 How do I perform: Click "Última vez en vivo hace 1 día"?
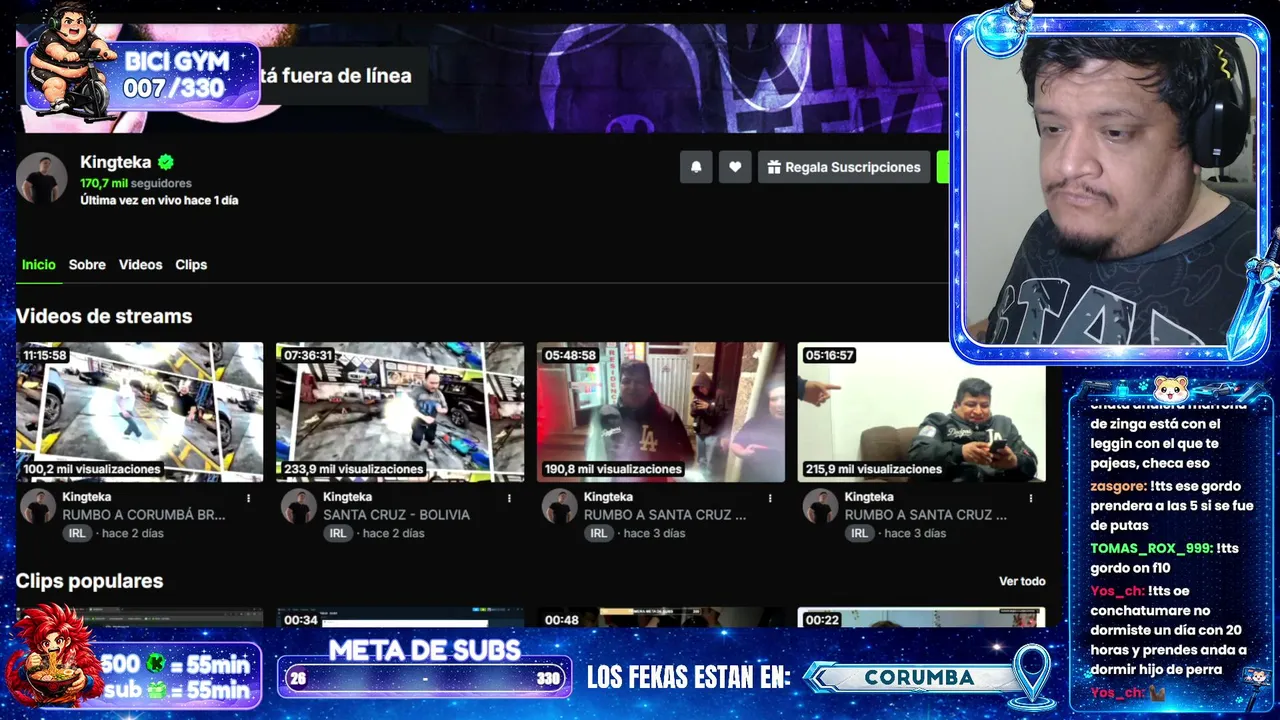pos(159,200)
